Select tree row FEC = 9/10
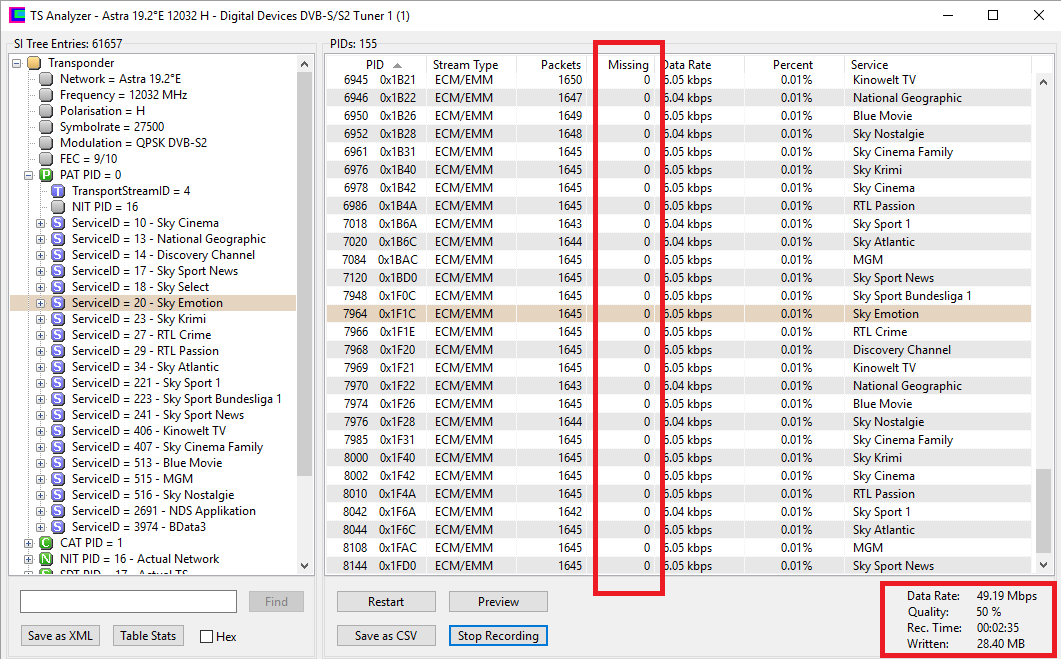1061x659 pixels. point(89,159)
